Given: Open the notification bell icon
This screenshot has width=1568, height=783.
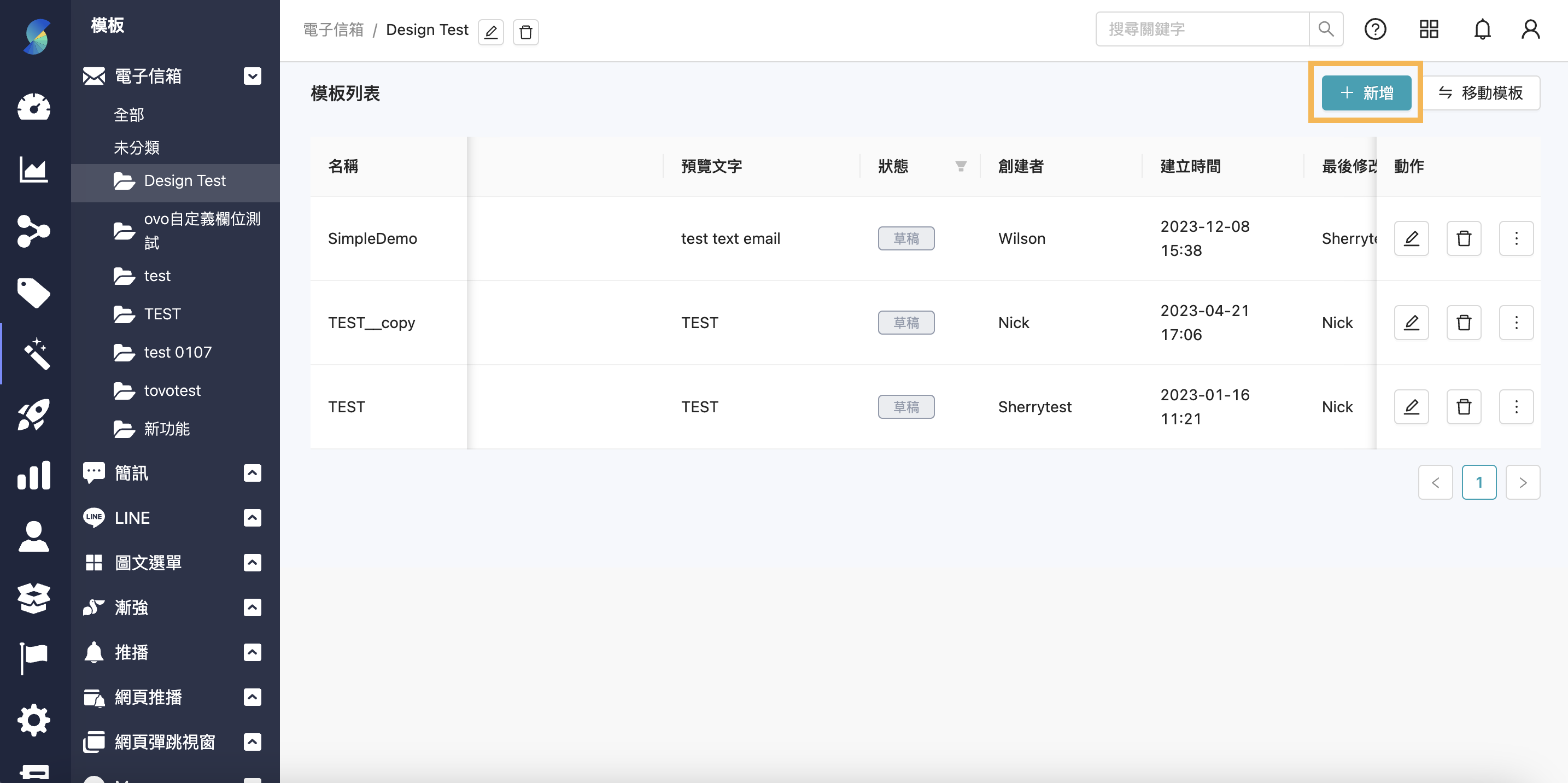Looking at the screenshot, I should coord(1482,28).
